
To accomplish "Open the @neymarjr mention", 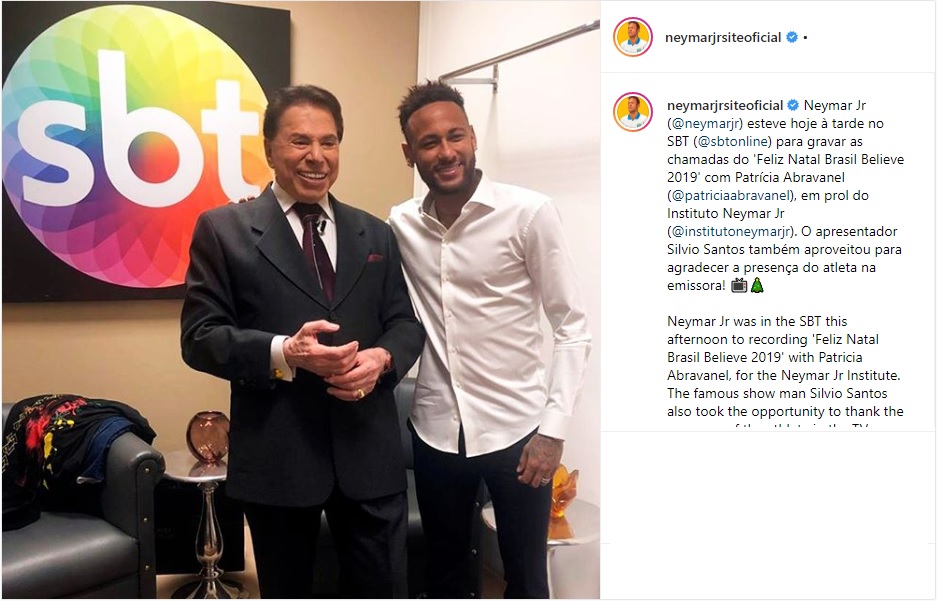I will click(705, 124).
